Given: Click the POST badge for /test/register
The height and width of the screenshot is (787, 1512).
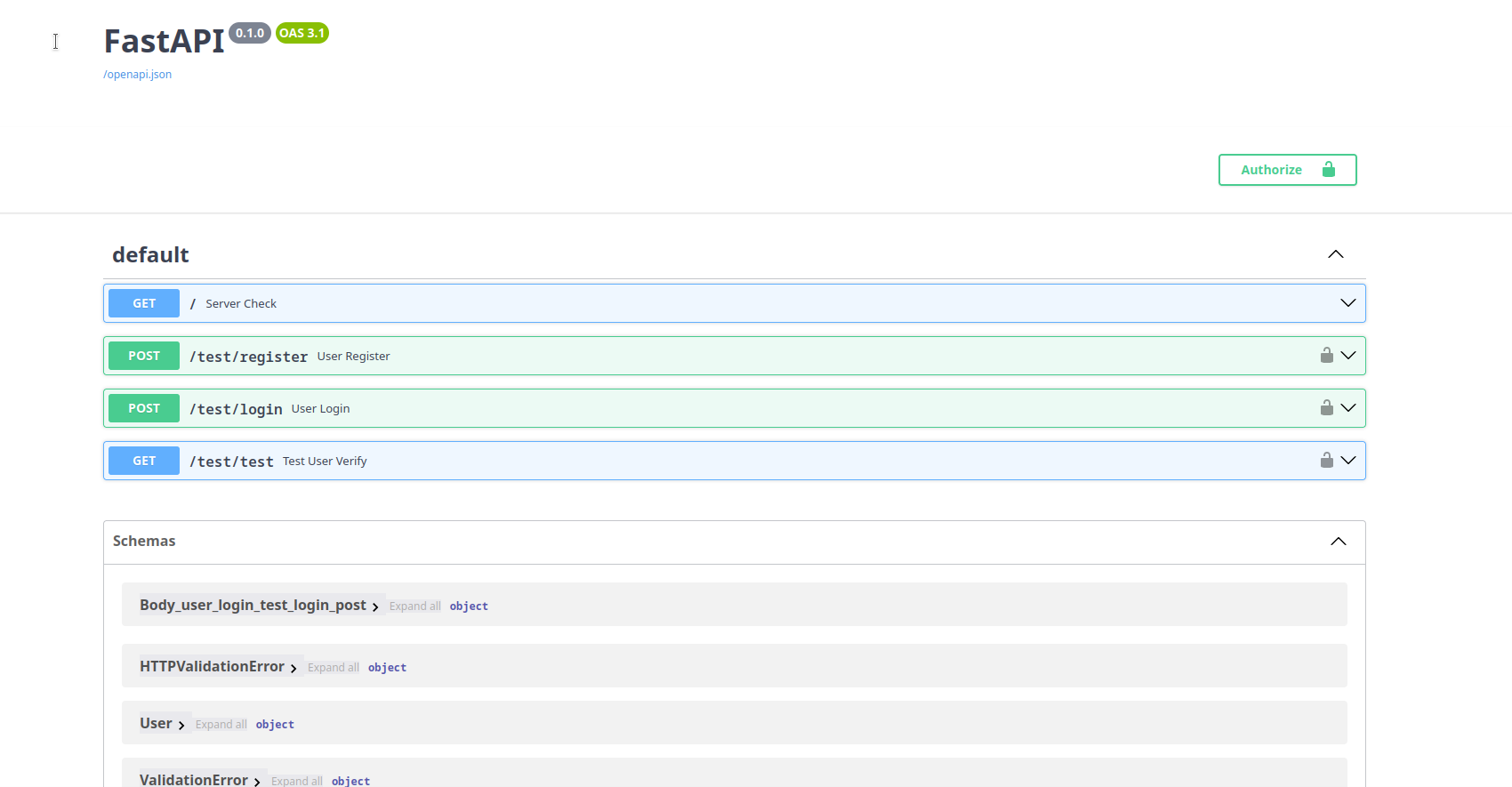Looking at the screenshot, I should click(144, 356).
